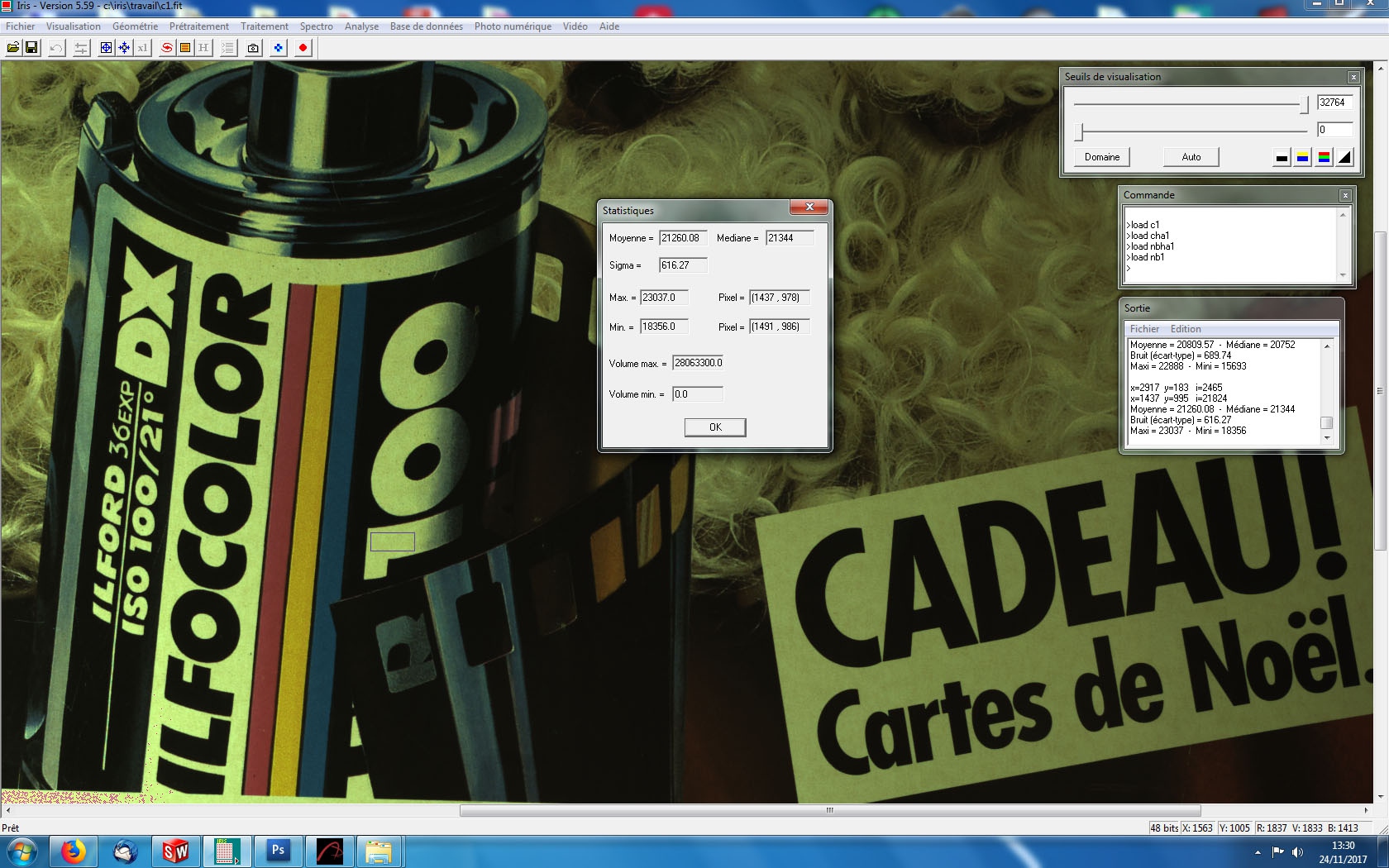
Task: Click the blue checkered cross toolbar icon
Action: pos(278,48)
